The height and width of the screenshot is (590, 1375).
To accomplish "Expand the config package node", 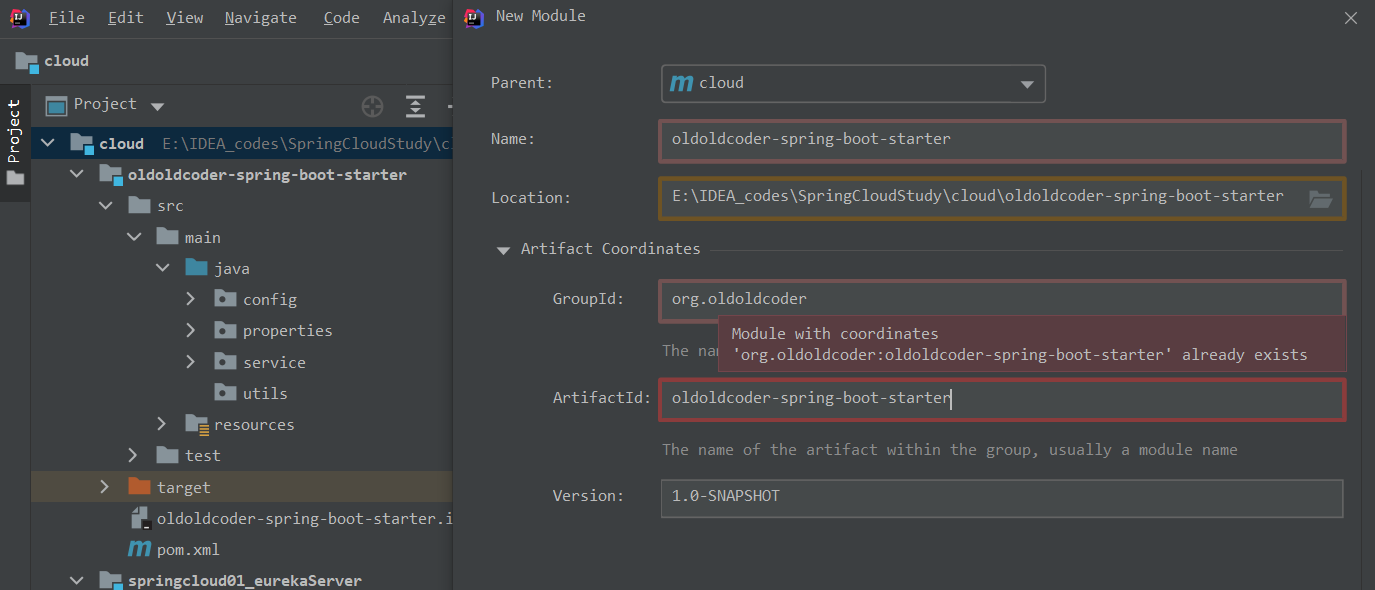I will tap(191, 299).
